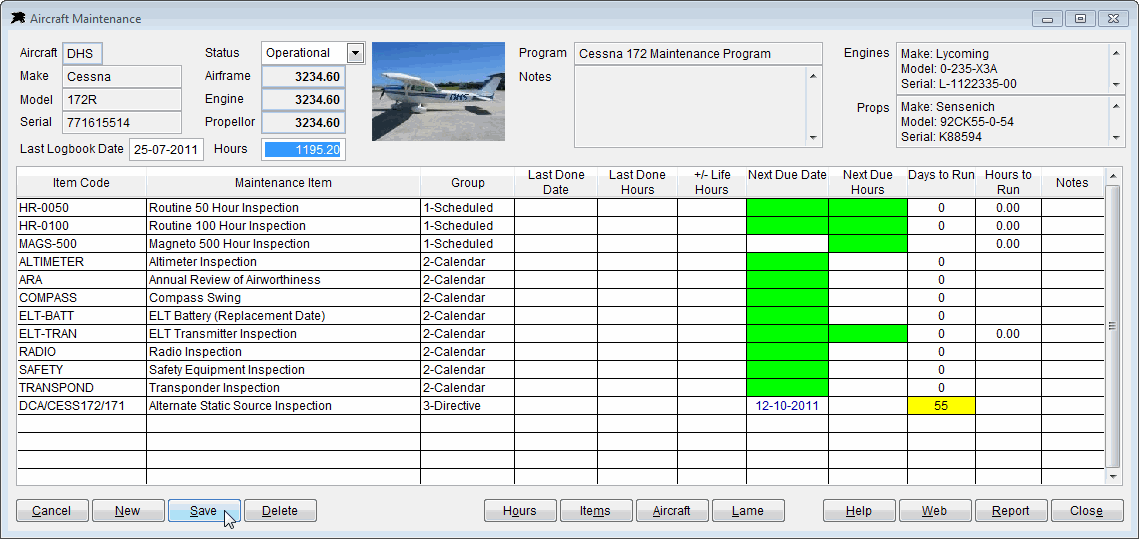Click the table scrollbar up arrow
The width and height of the screenshot is (1139, 539).
(x=1111, y=177)
